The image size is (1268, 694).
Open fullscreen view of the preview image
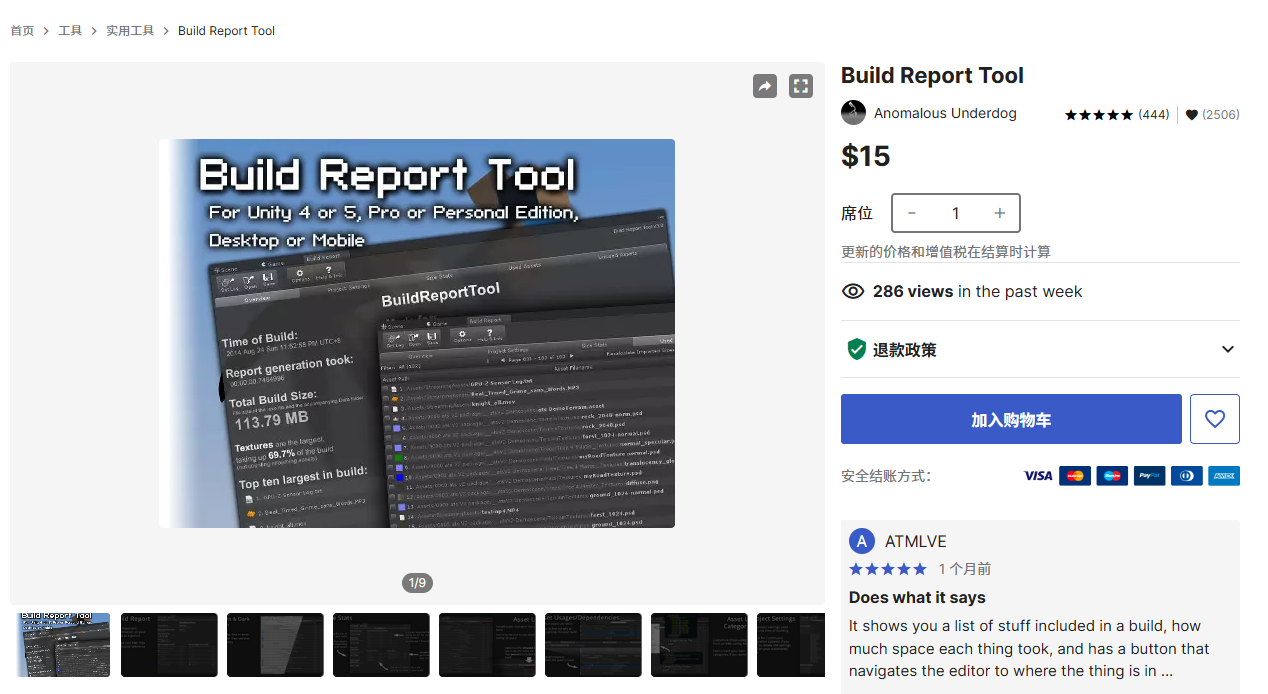801,86
